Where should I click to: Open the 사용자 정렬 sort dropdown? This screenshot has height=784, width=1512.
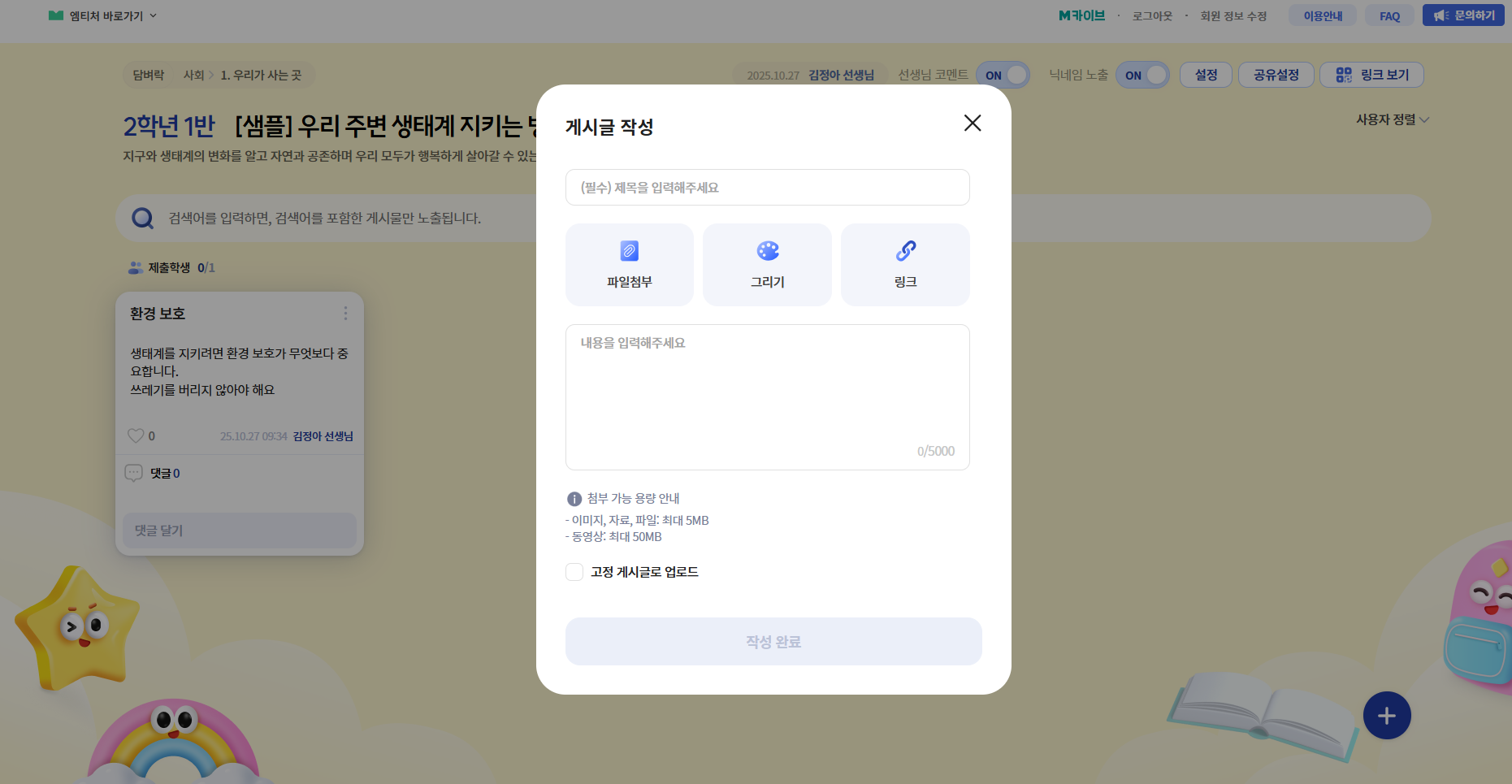[1392, 119]
